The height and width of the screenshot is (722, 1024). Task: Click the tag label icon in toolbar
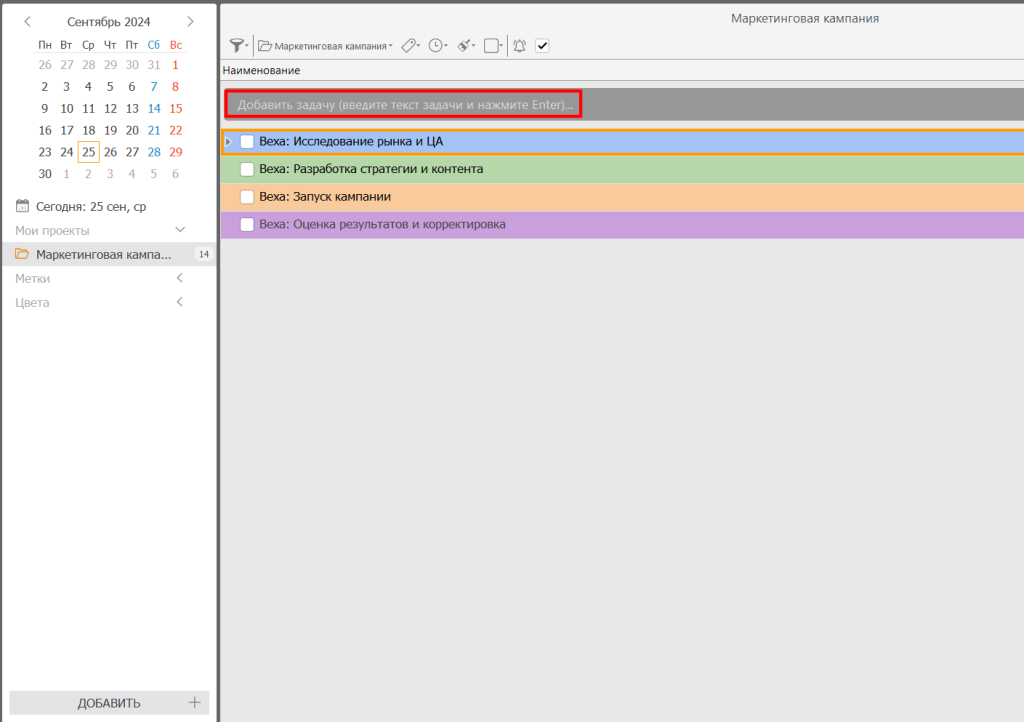(x=408, y=45)
